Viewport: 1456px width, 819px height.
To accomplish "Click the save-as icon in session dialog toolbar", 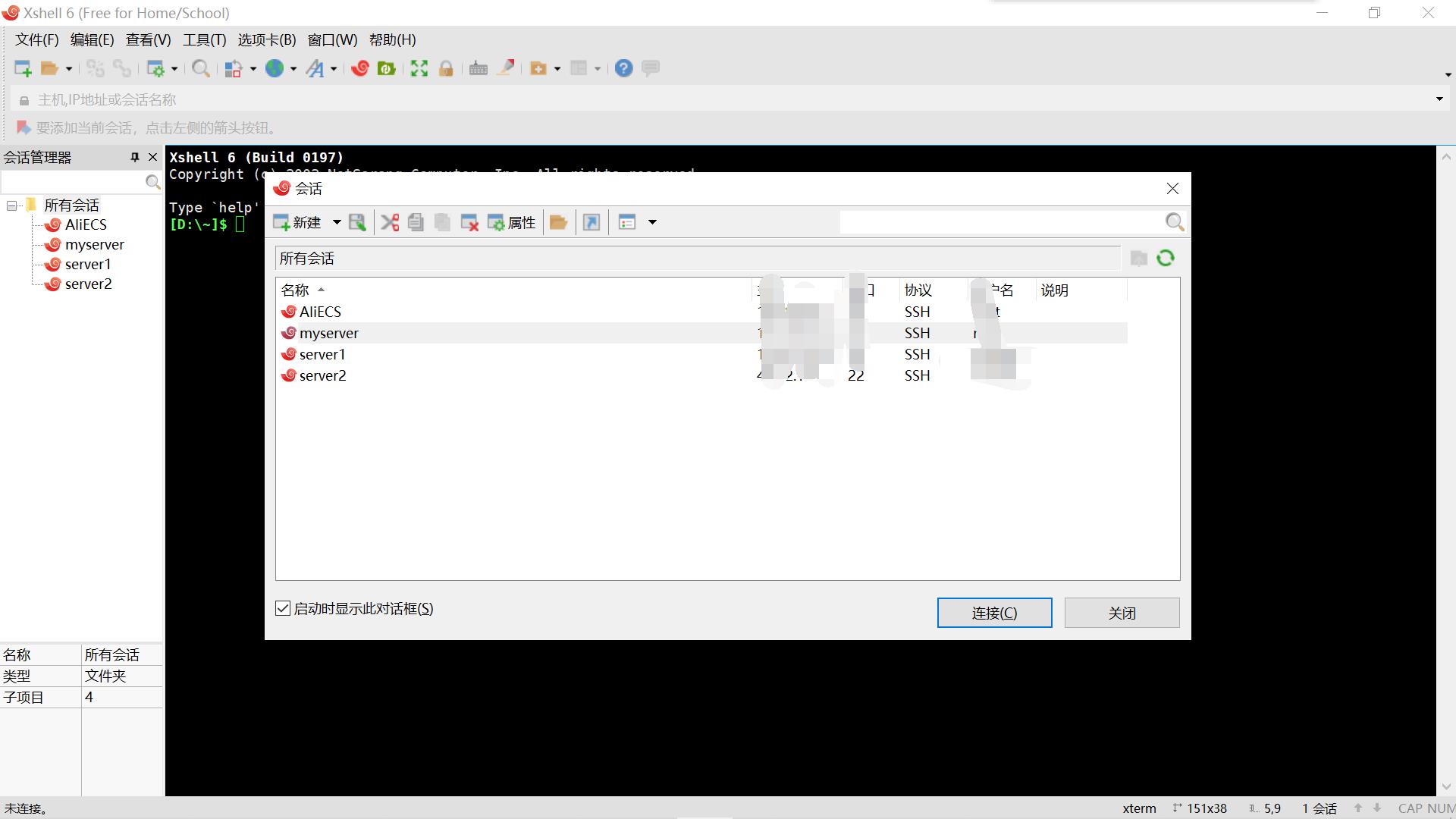I will pos(357,222).
